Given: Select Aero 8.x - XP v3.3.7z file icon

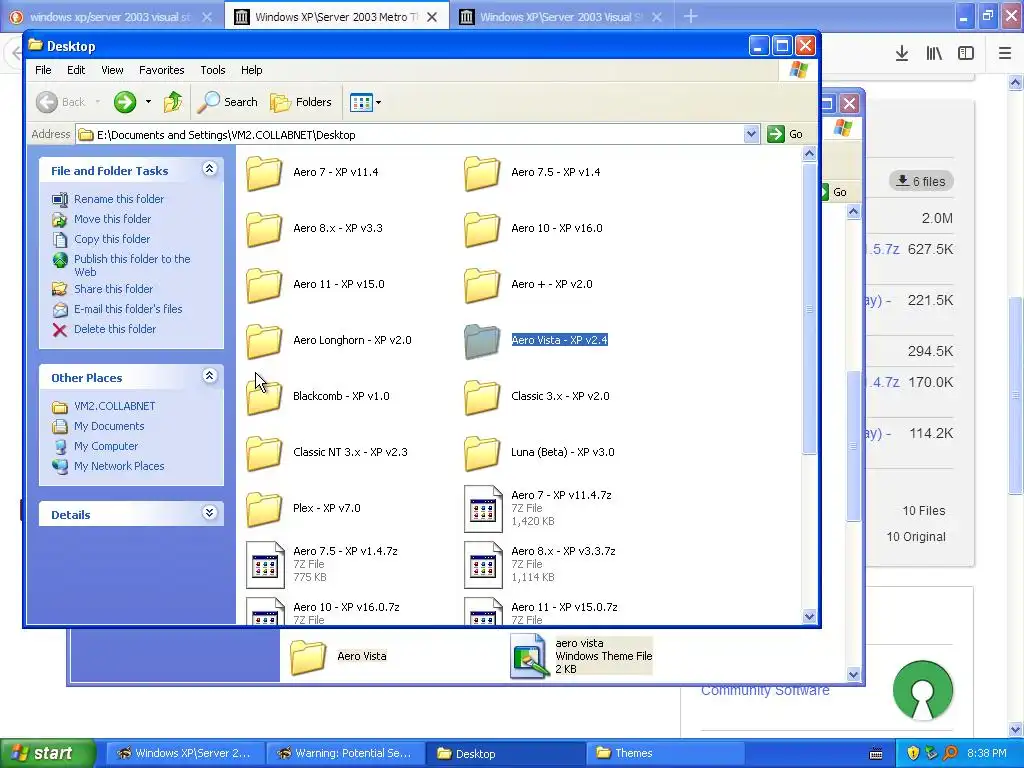Looking at the screenshot, I should [x=483, y=565].
